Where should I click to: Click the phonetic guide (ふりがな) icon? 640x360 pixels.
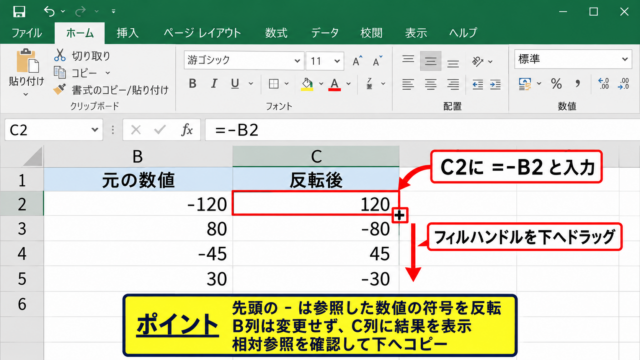369,84
